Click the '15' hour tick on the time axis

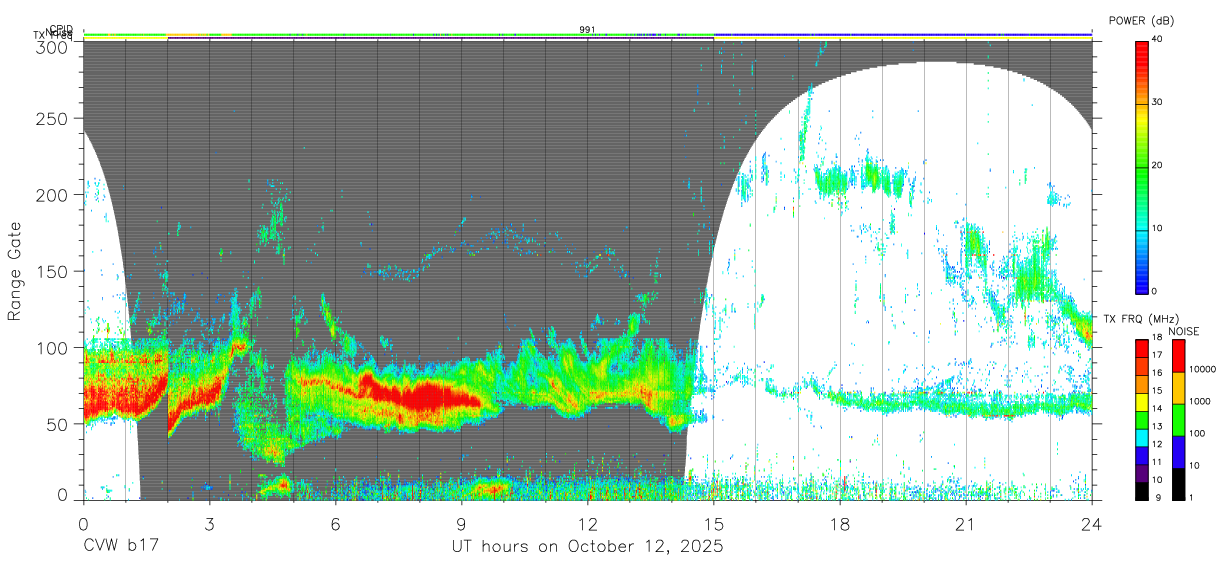point(713,523)
